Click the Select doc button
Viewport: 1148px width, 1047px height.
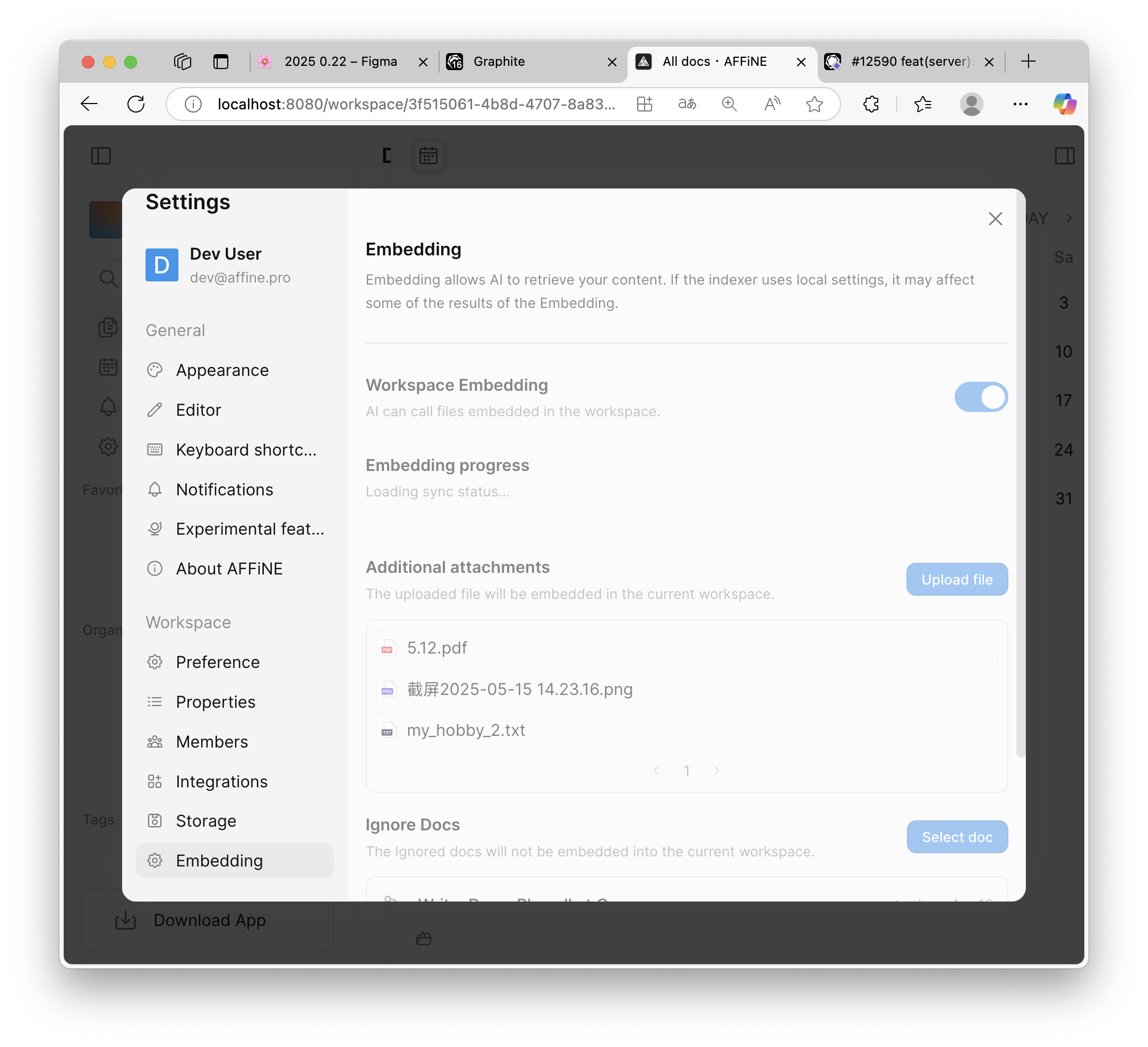pyautogui.click(x=957, y=837)
